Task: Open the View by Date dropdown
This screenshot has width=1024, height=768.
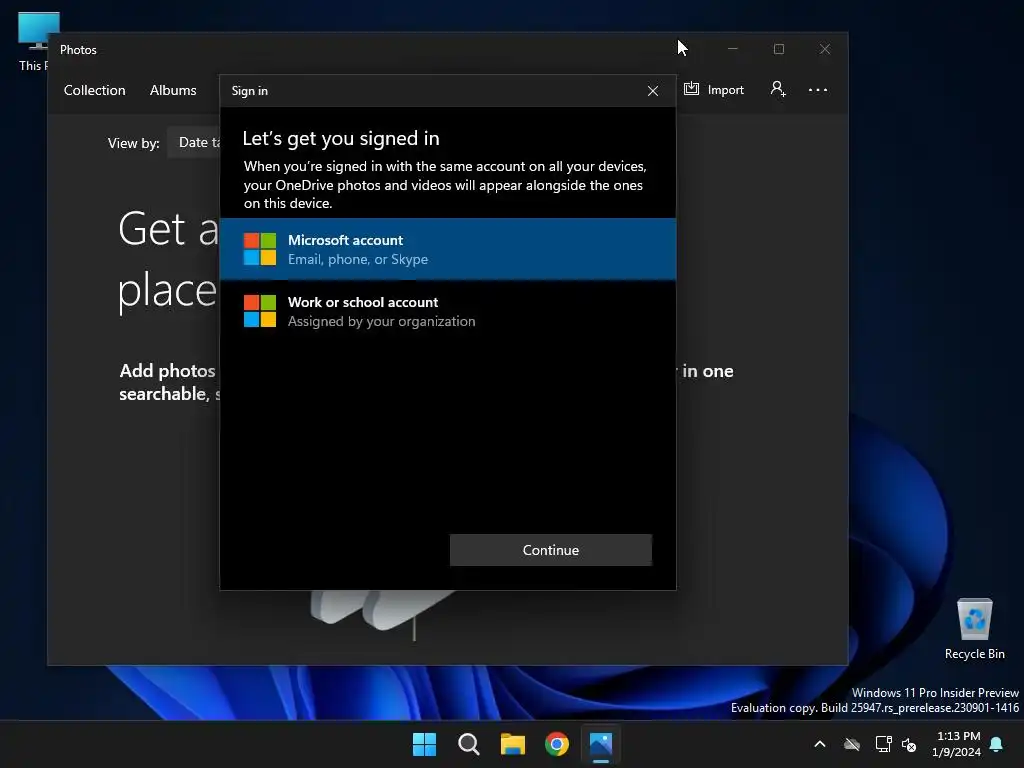Action: tap(195, 142)
